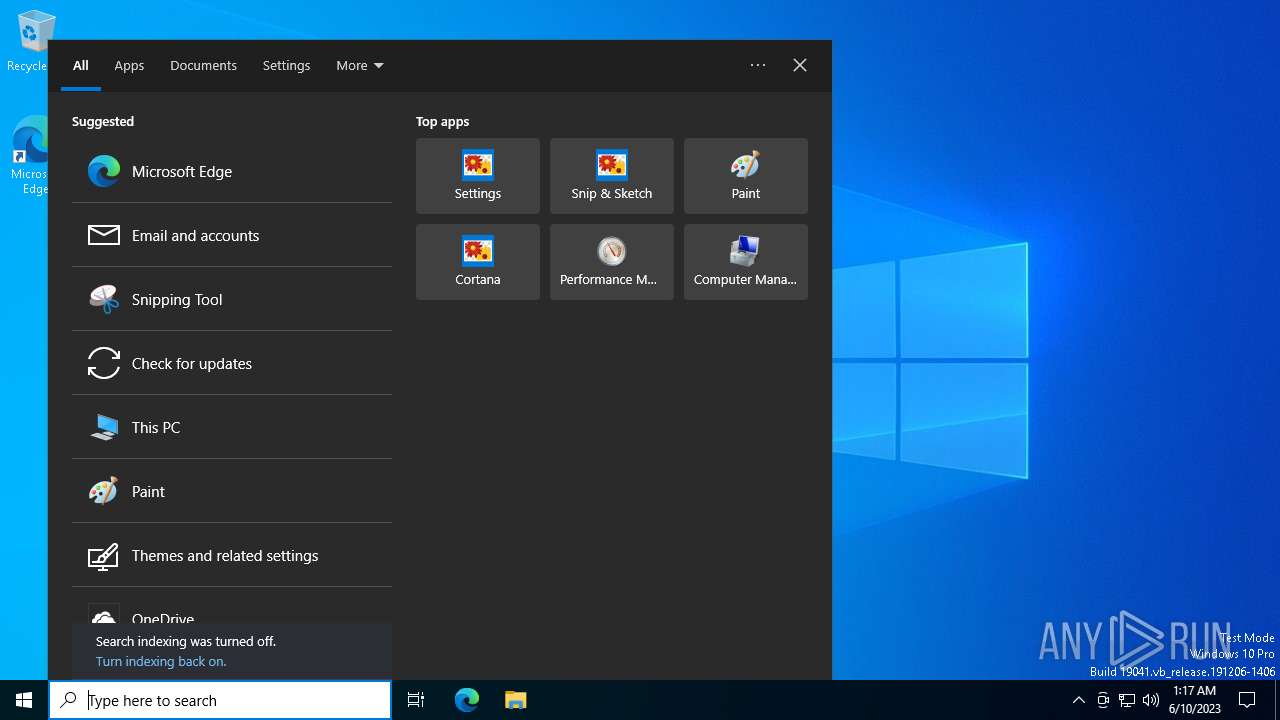Open the taskbar clock and date
The width and height of the screenshot is (1280, 720).
click(x=1195, y=700)
